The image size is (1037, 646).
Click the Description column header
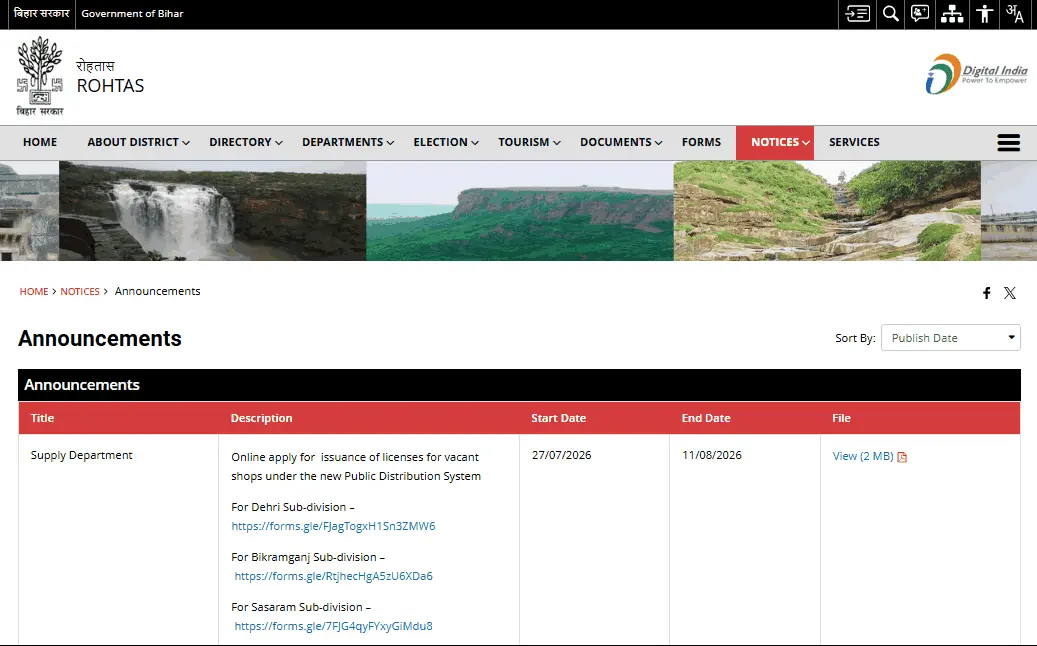coord(261,418)
